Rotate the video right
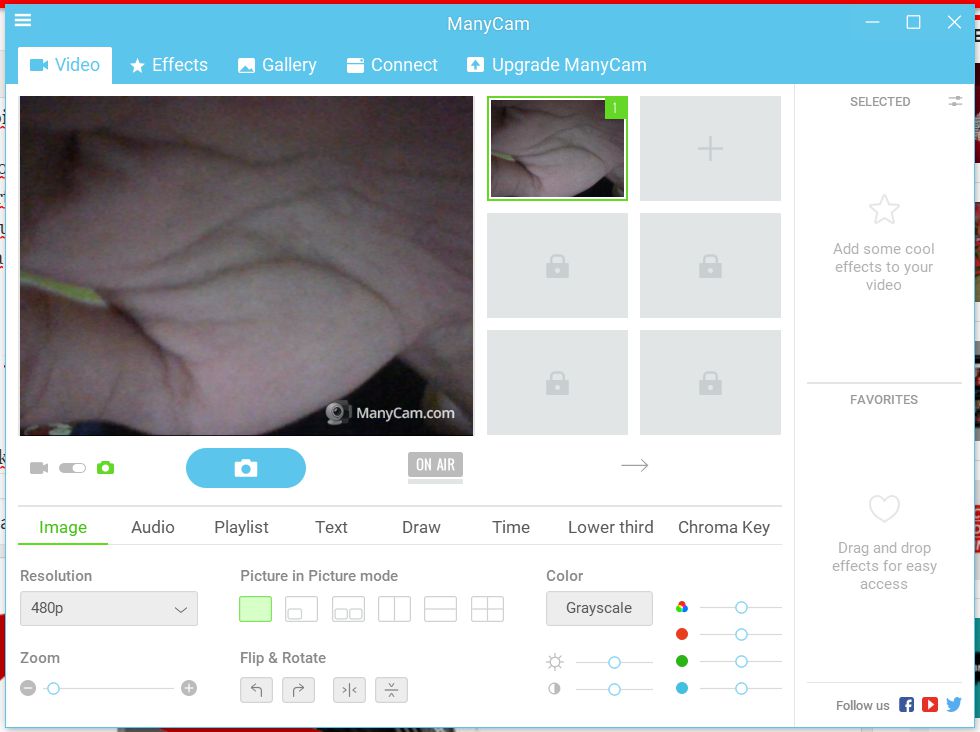 [x=298, y=690]
